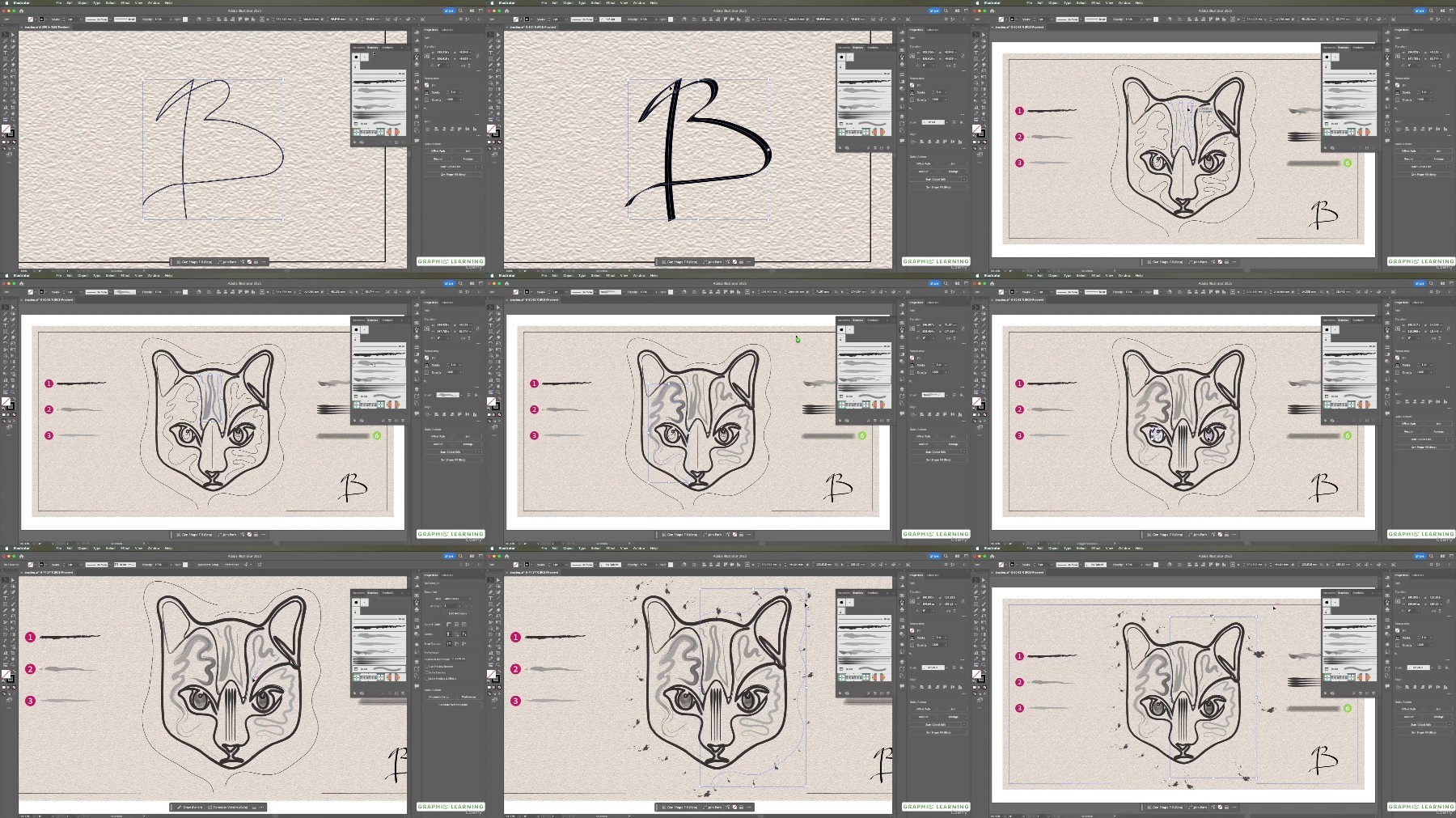This screenshot has width=1456, height=818.
Task: Click Join Path in thin-outline B task bar
Action: [x=229, y=261]
